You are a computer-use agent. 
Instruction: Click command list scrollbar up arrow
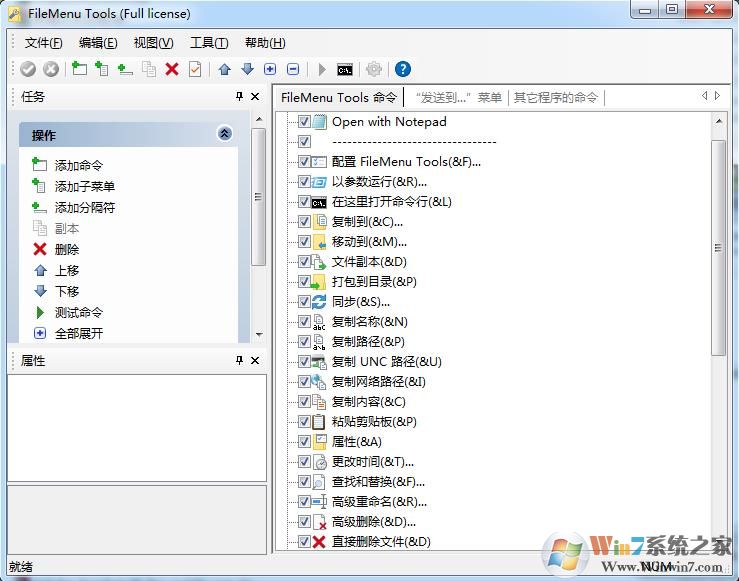(719, 122)
